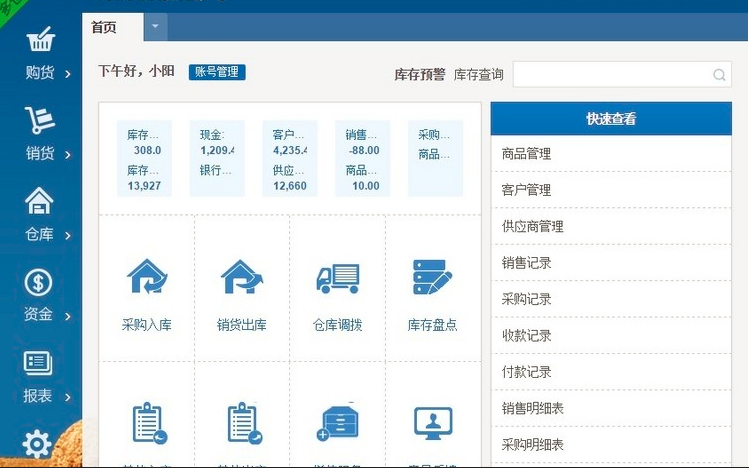
Task: Click the 库存查询 search input field
Action: (610, 74)
